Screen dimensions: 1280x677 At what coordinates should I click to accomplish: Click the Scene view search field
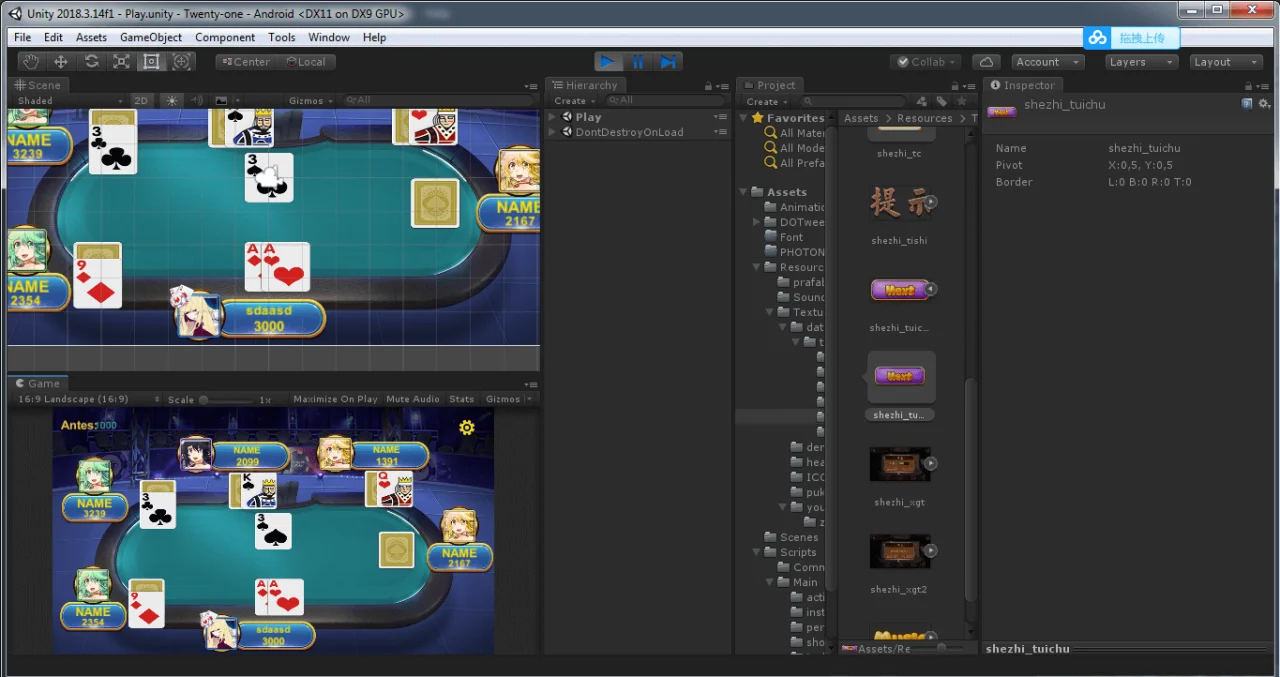(x=437, y=100)
